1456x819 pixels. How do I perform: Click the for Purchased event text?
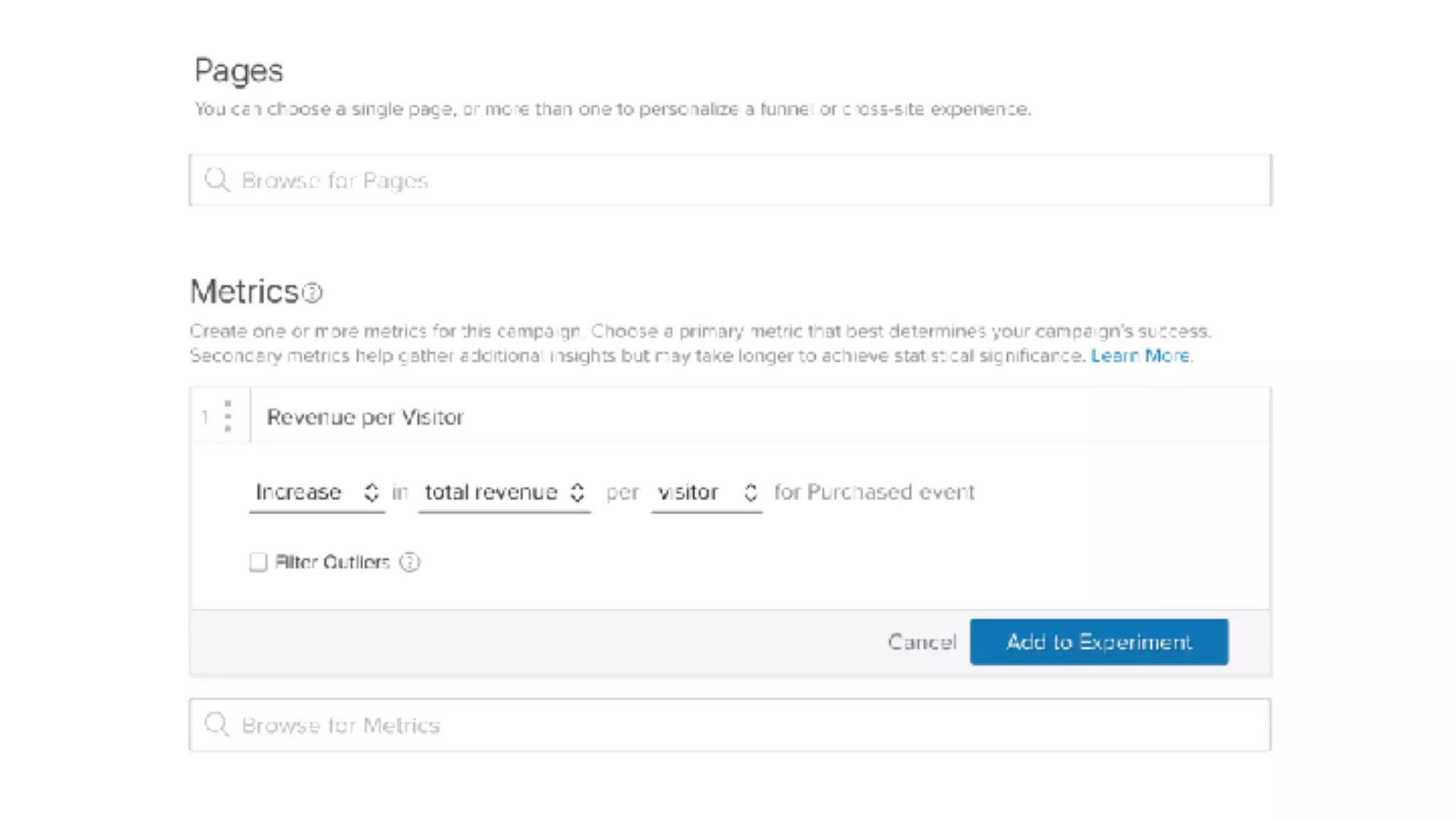click(x=874, y=492)
